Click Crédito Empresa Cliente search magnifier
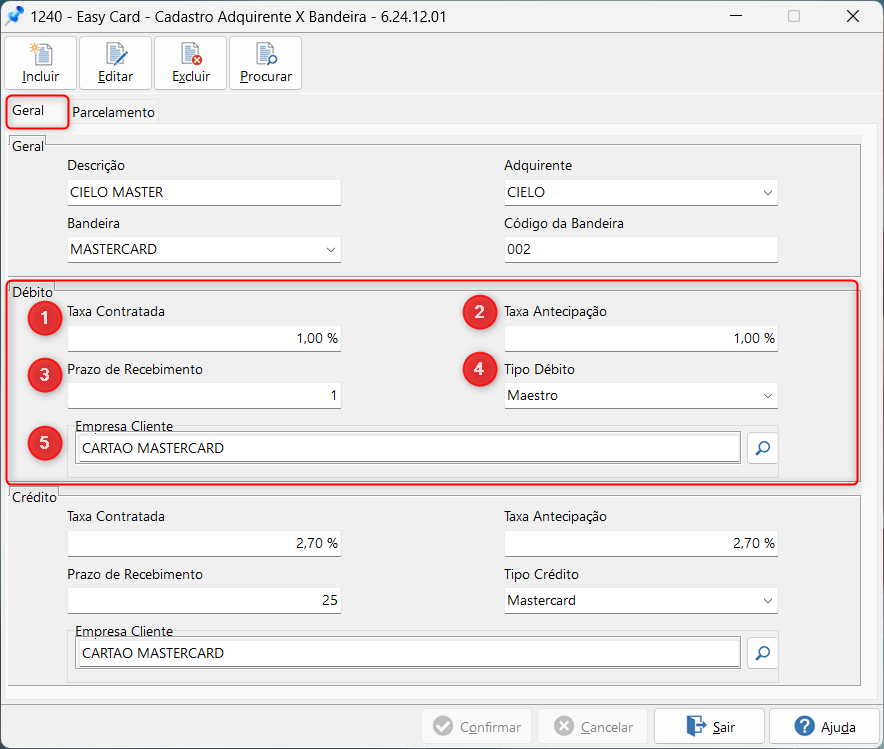 [762, 653]
